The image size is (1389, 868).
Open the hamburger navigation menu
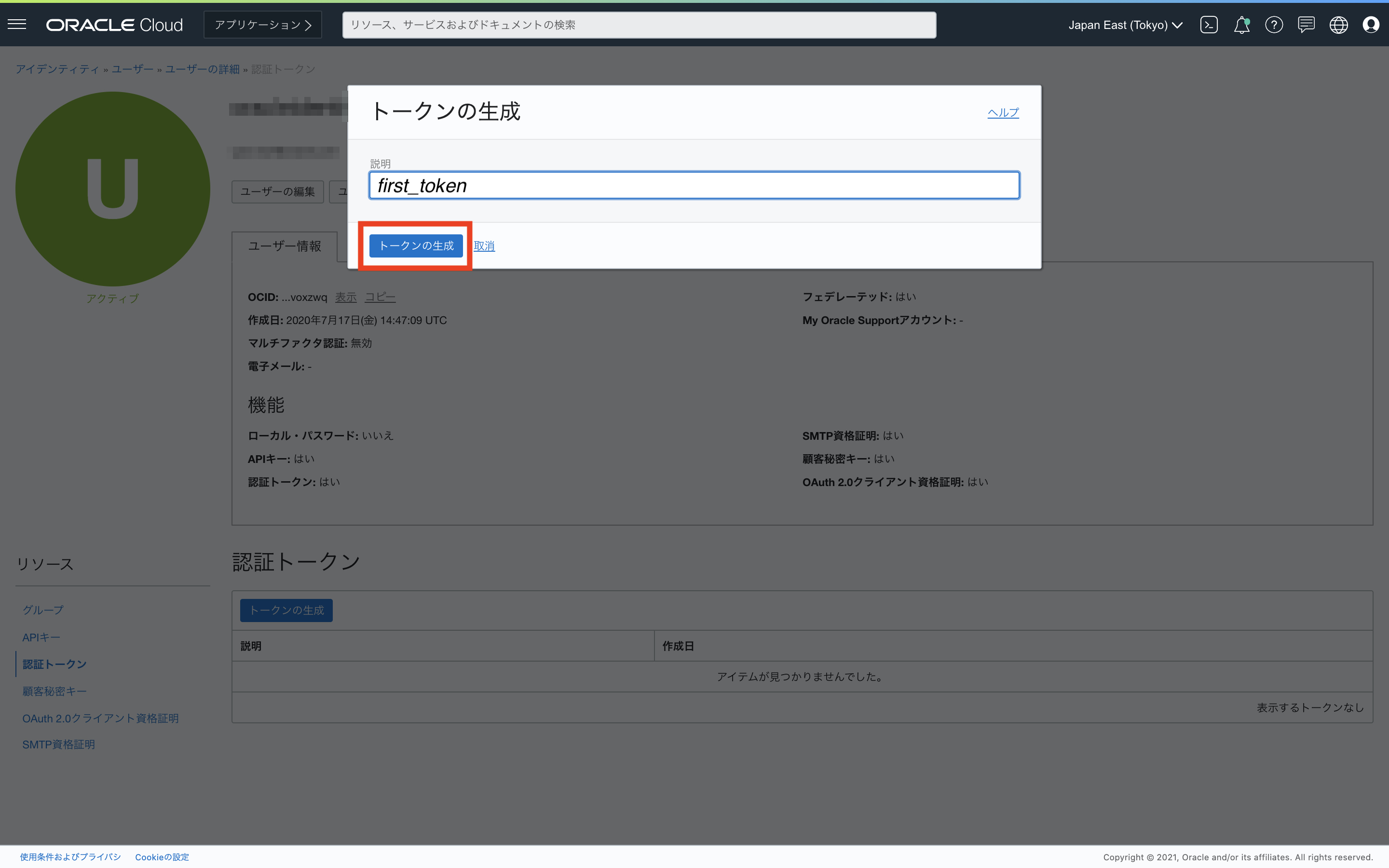pos(17,24)
